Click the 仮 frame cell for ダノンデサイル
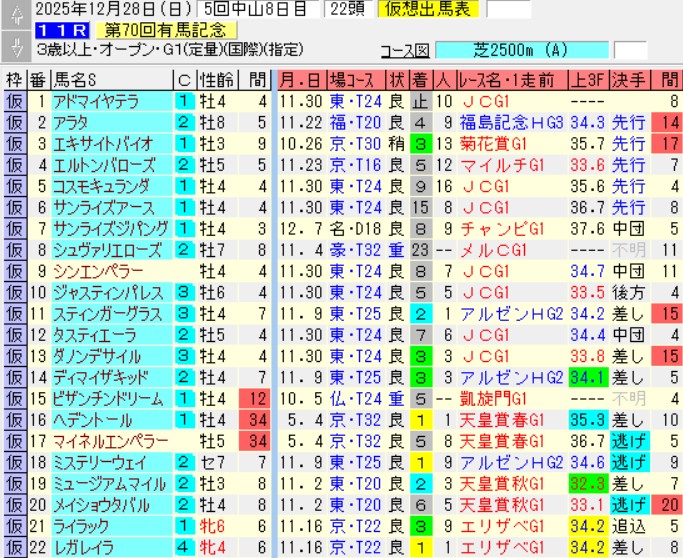Screen dimensions: 683x558 [x=14, y=356]
